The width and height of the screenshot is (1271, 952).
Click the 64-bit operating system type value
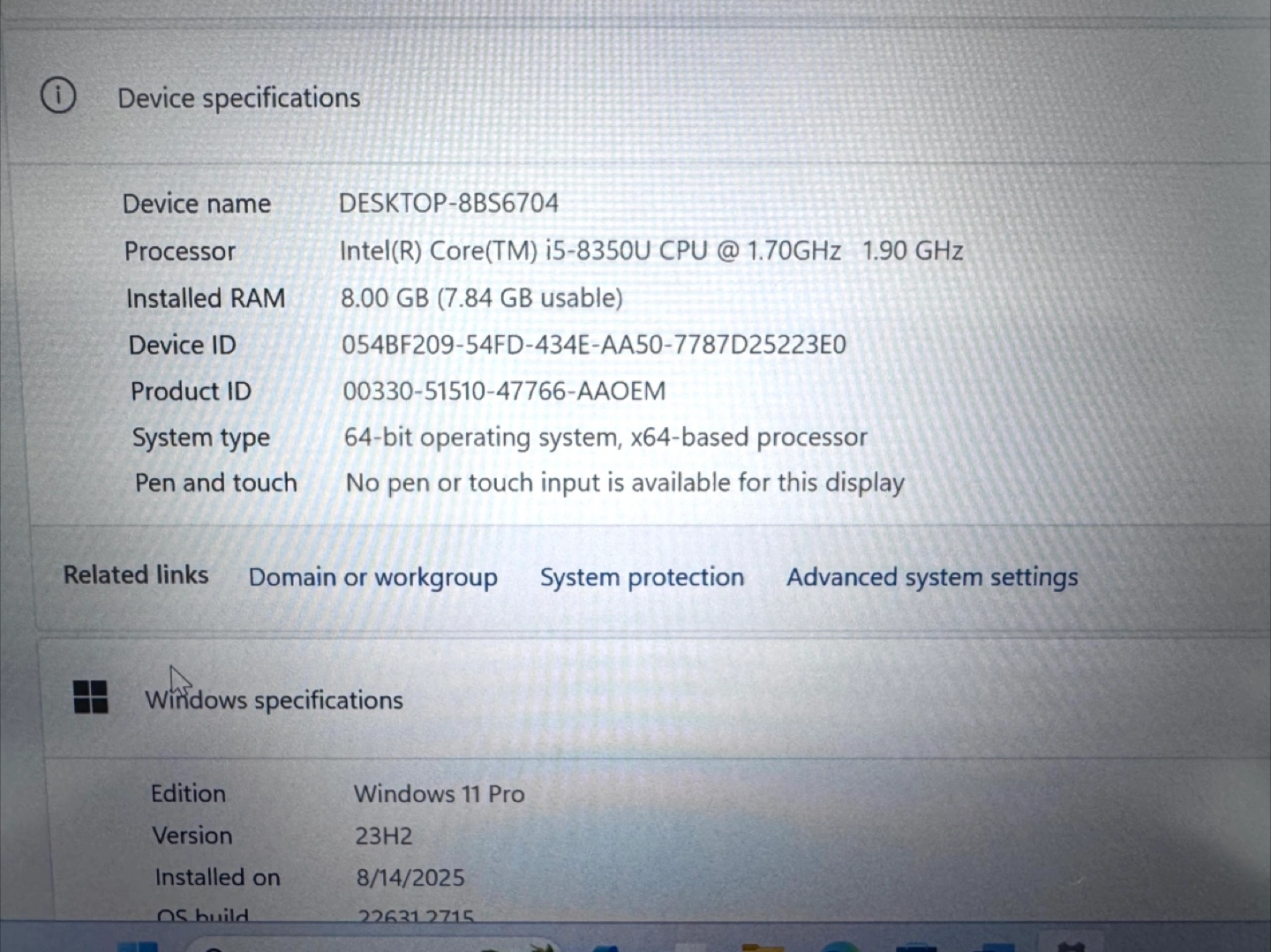605,437
